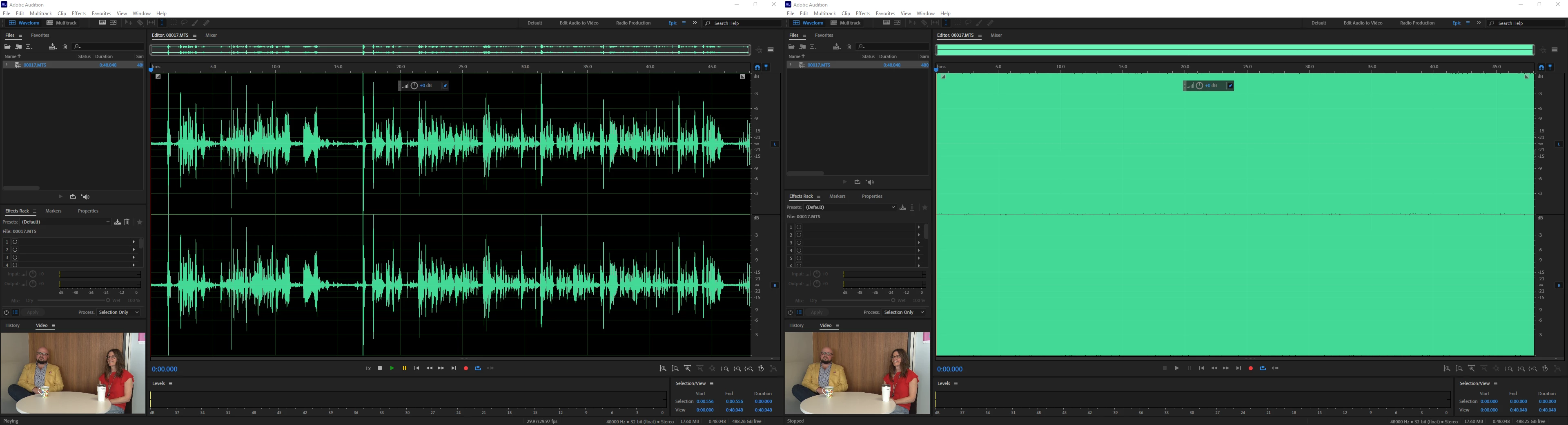1568x425 pixels.
Task: Click Search Help field in left window
Action: click(x=743, y=23)
